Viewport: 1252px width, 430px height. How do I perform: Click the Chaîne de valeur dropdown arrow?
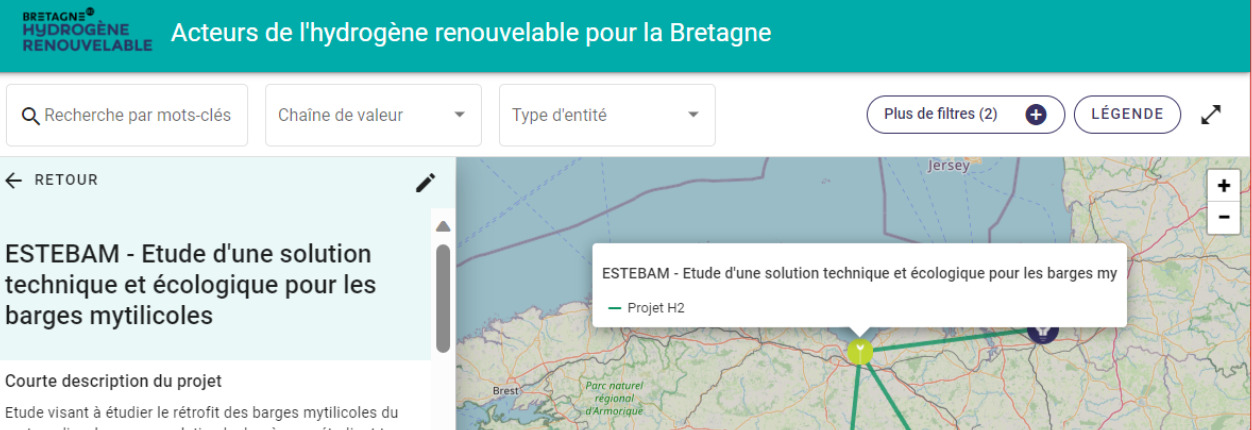click(x=460, y=115)
